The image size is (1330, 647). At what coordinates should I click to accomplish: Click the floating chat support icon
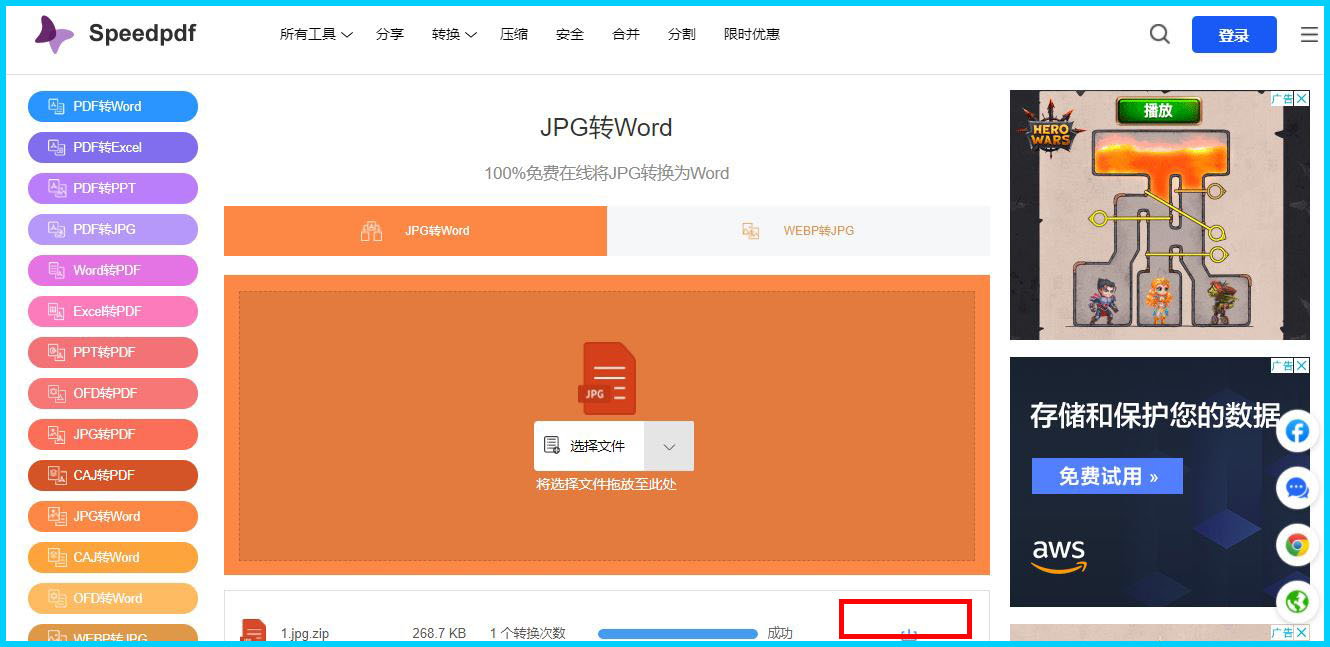coord(1297,488)
